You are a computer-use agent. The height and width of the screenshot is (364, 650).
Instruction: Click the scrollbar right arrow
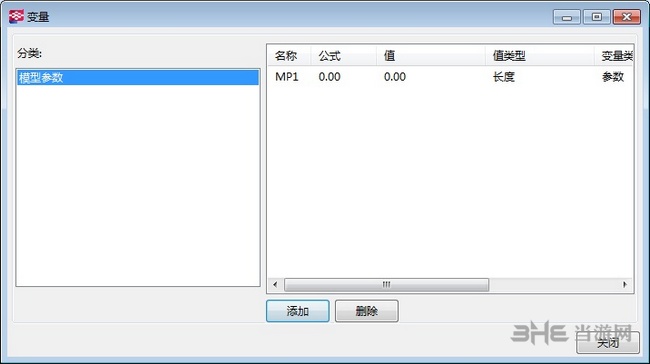coord(625,284)
